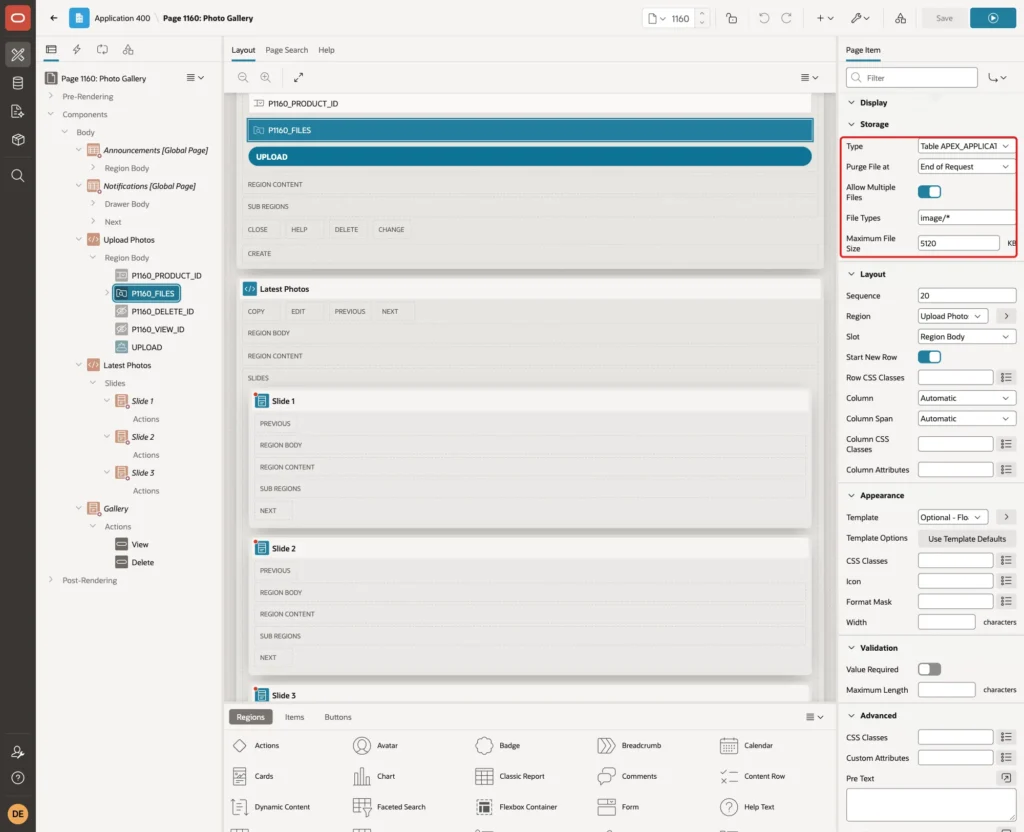Open the Team Development icon in the sidebar
Viewport: 1024px width, 832px height.
pyautogui.click(x=18, y=111)
